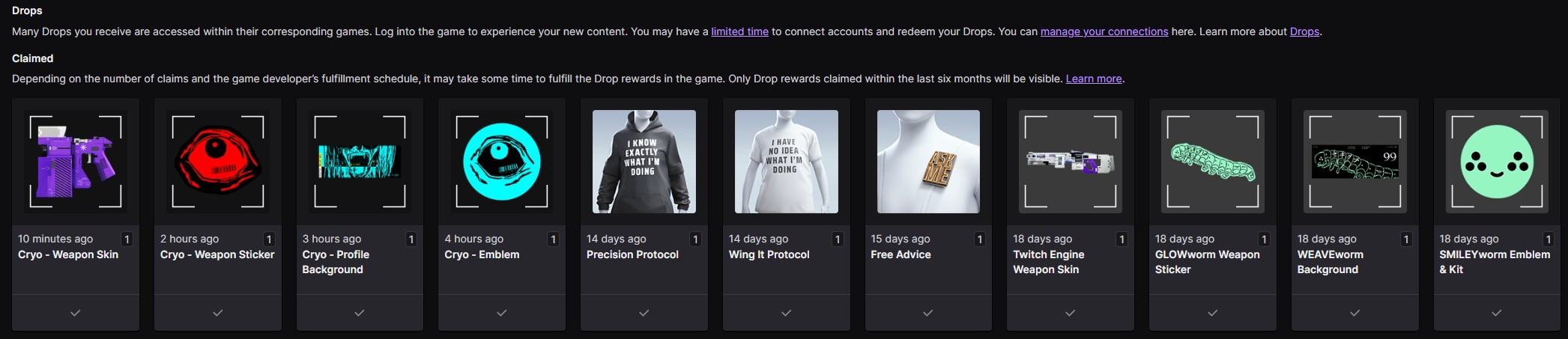Open the SMILEYworm Emblem smiley face image
The height and width of the screenshot is (339, 1568).
click(1496, 162)
